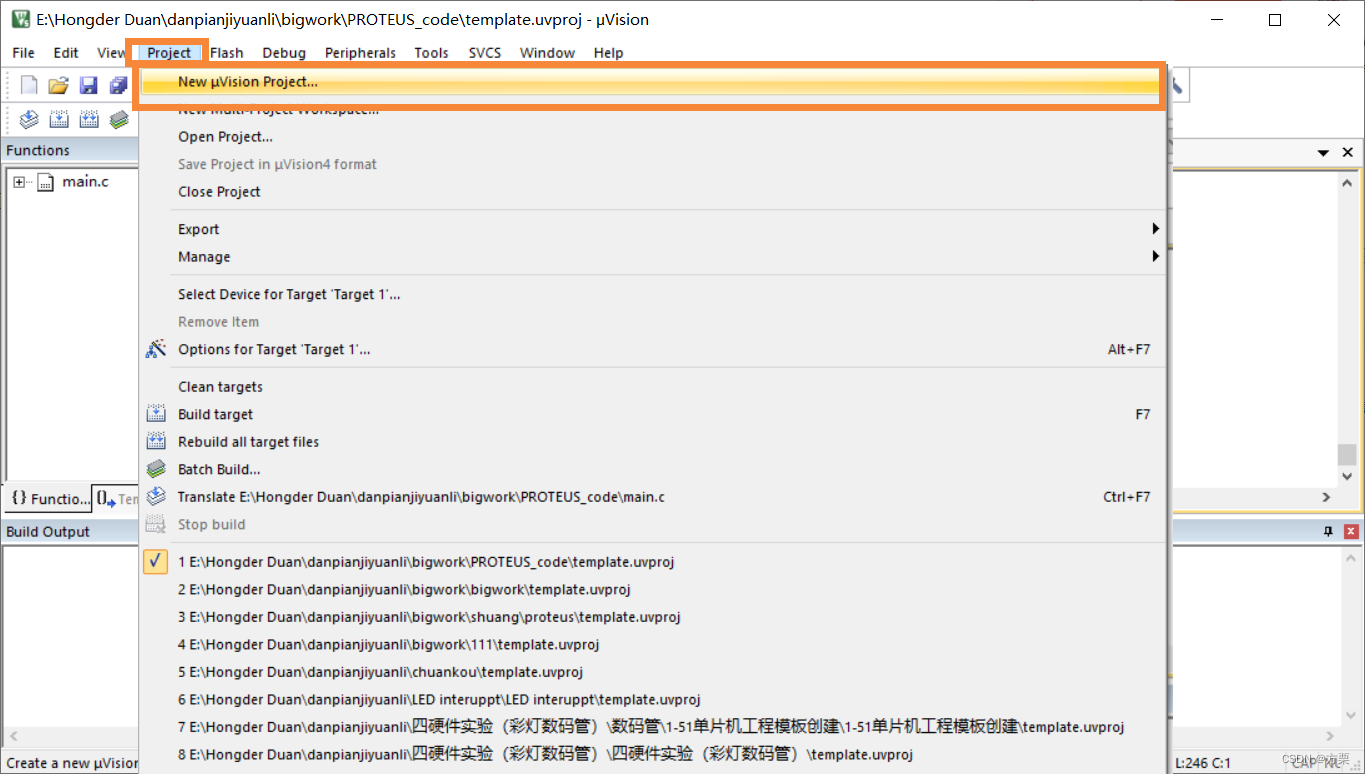Click the main.c file icon in Functions
The image size is (1365, 774).
pos(45,182)
